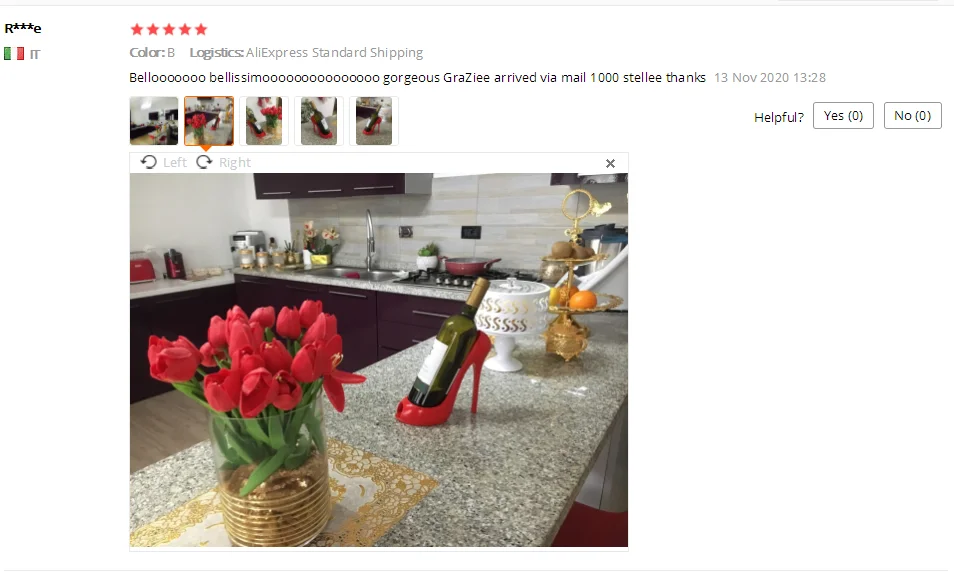Viewport: 954px width, 575px height.
Task: Click the Italian flag icon
Action: (14, 54)
